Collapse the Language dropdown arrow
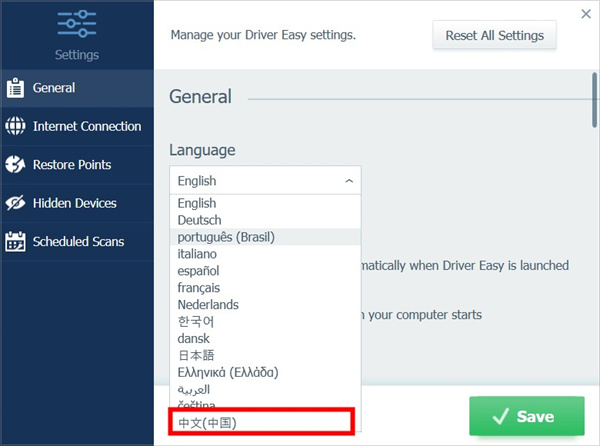The height and width of the screenshot is (446, 600). click(x=348, y=181)
